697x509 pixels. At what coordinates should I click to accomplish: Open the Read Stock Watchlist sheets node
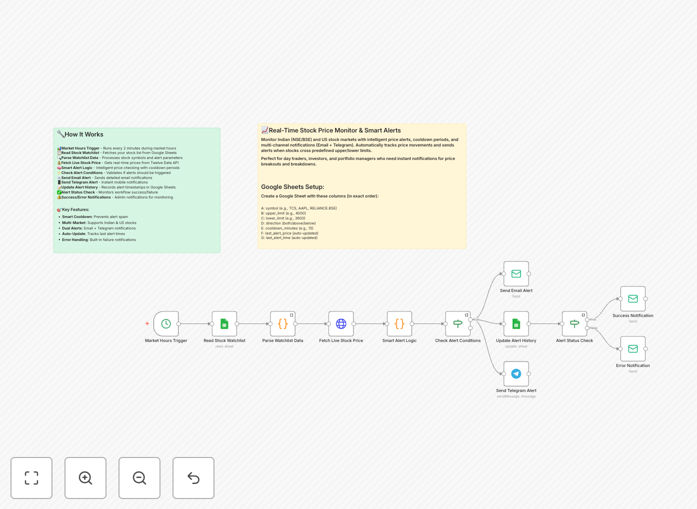(x=224, y=324)
